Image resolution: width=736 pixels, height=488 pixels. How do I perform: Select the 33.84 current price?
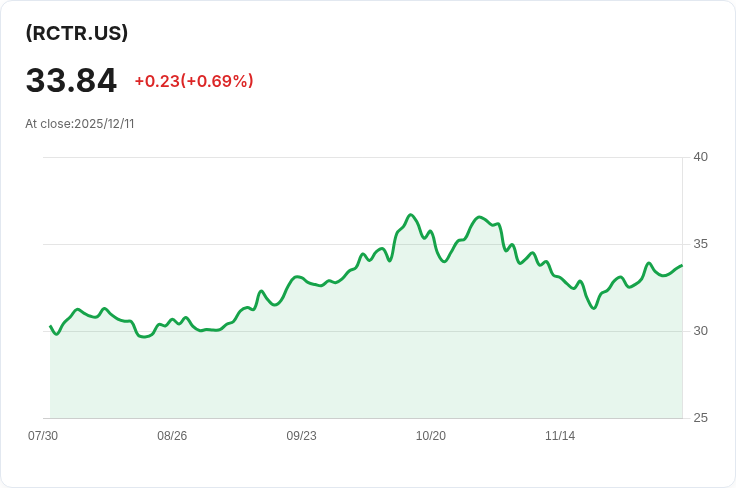click(71, 81)
